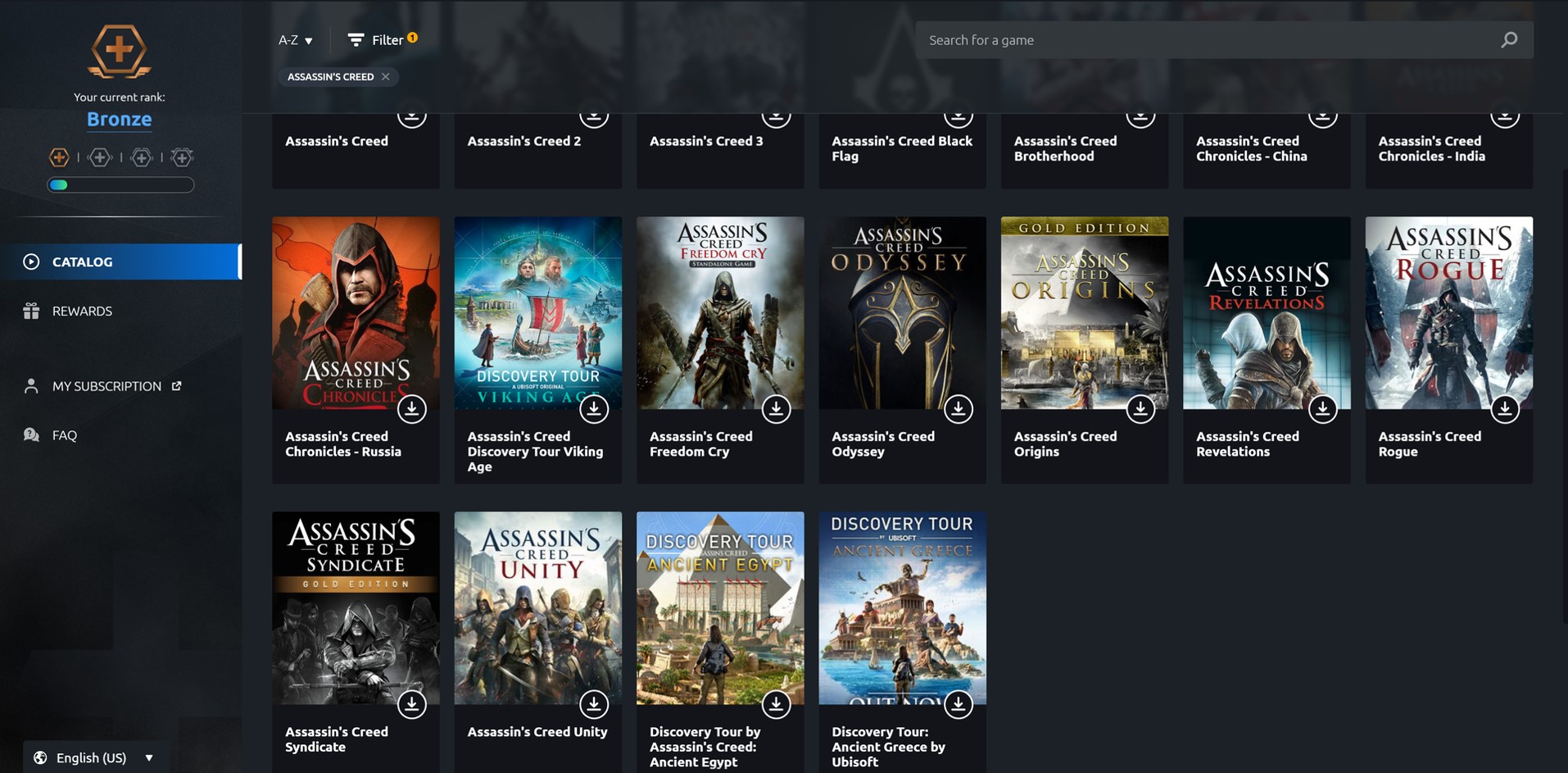Click download icon on Assassin's Creed Origins
This screenshot has height=773, width=1568.
tap(1140, 408)
